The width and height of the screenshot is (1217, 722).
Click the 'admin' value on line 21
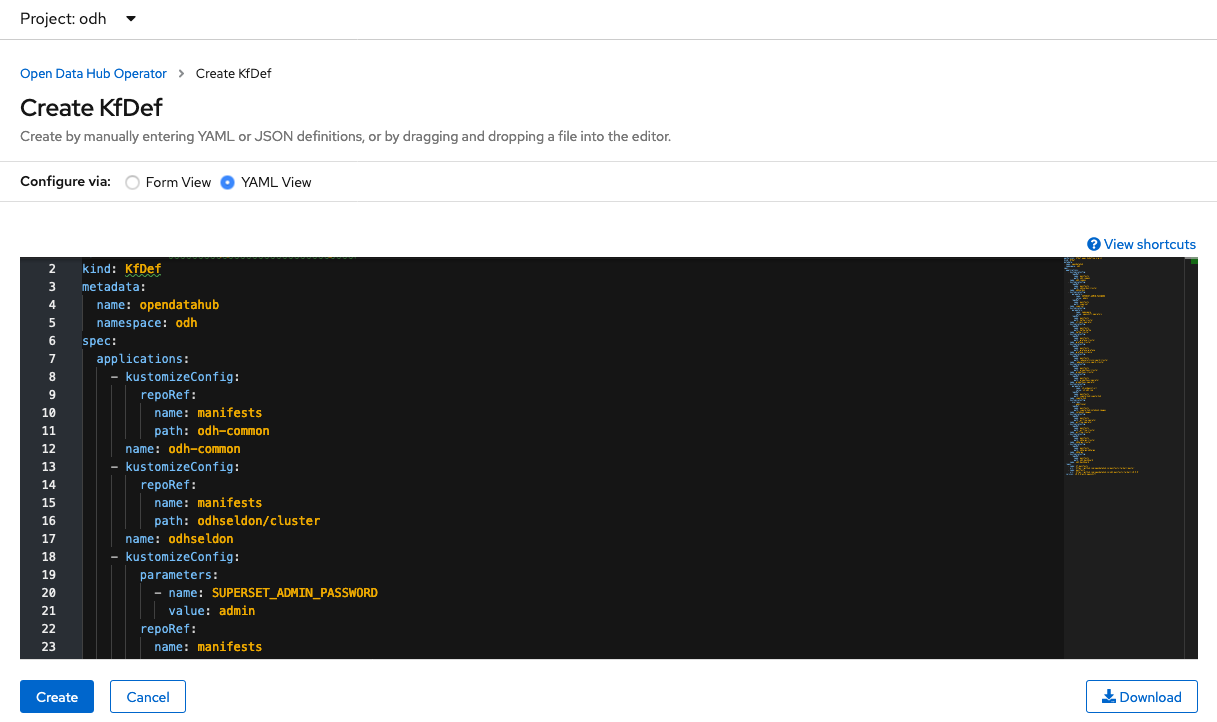pos(237,611)
